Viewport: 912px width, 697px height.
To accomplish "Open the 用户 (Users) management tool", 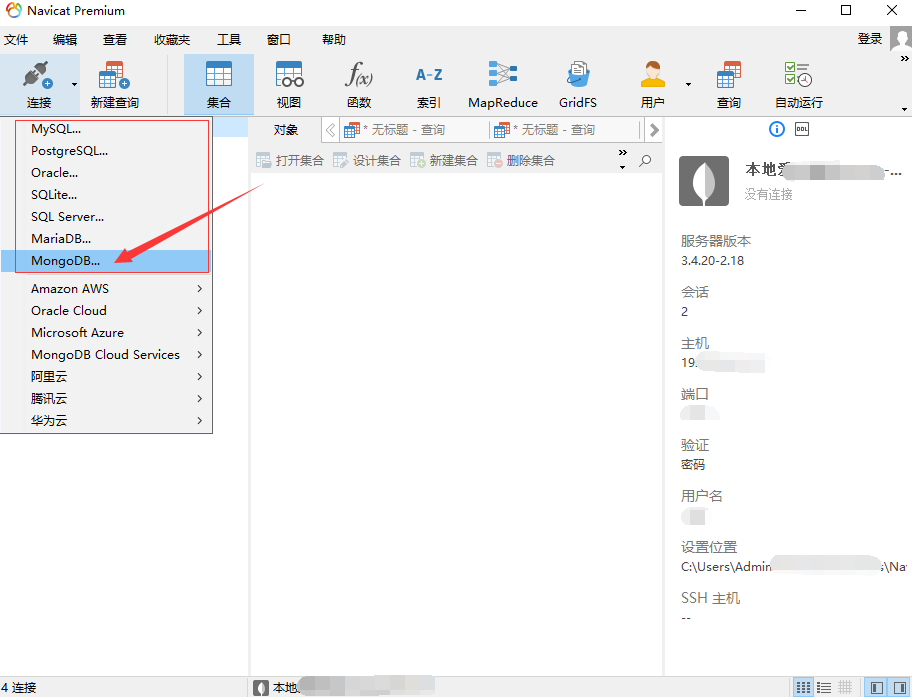I will (x=652, y=84).
